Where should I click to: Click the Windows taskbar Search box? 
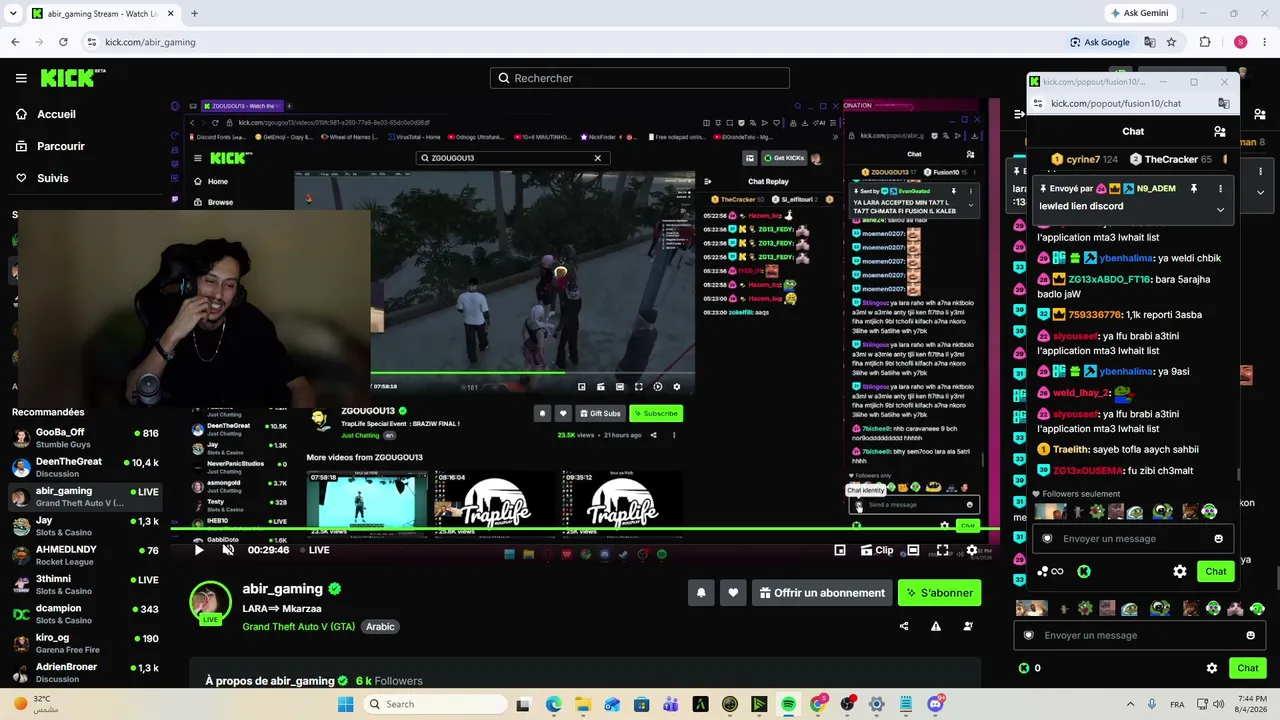pyautogui.click(x=436, y=704)
